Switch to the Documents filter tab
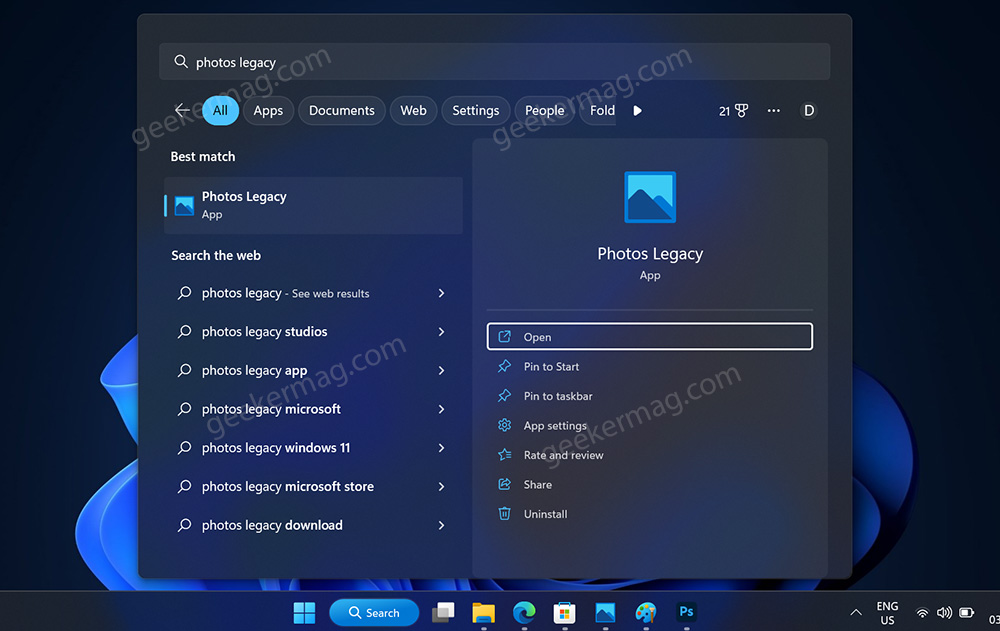 (x=342, y=110)
